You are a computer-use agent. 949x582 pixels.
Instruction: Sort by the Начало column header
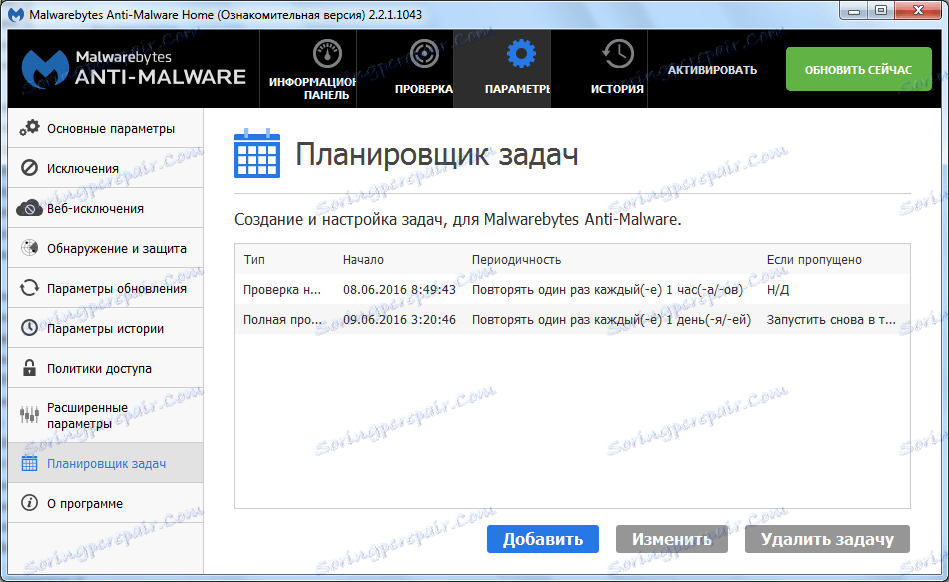pos(363,260)
